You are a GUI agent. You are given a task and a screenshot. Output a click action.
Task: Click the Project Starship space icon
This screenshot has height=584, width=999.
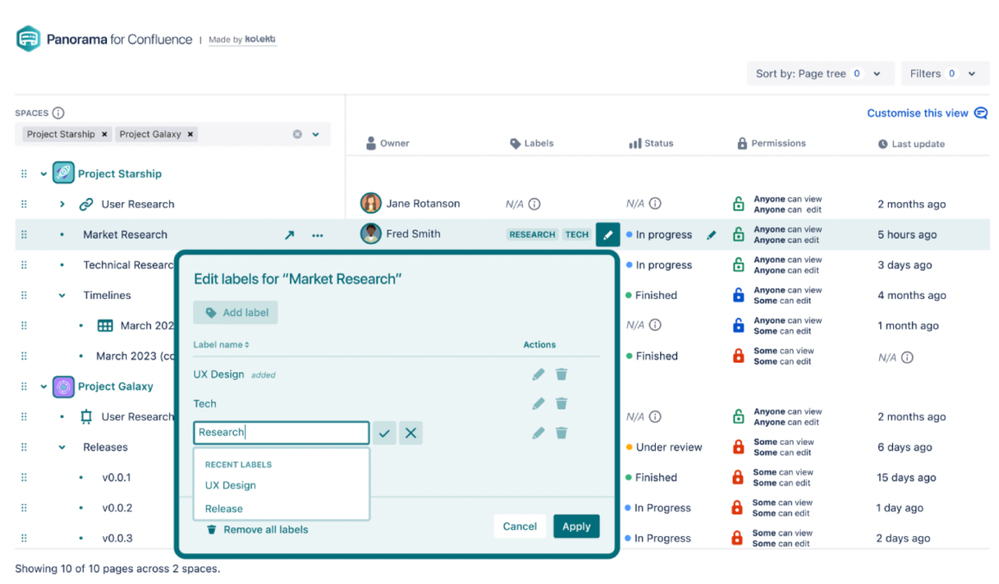coord(63,173)
